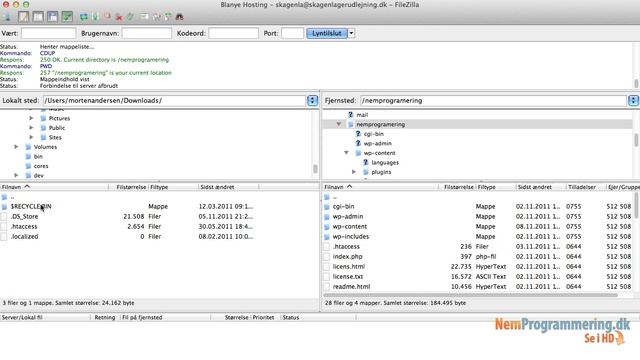Click the cgi-bin question-mark icon in tree
This screenshot has width=640, height=360.
[x=358, y=133]
